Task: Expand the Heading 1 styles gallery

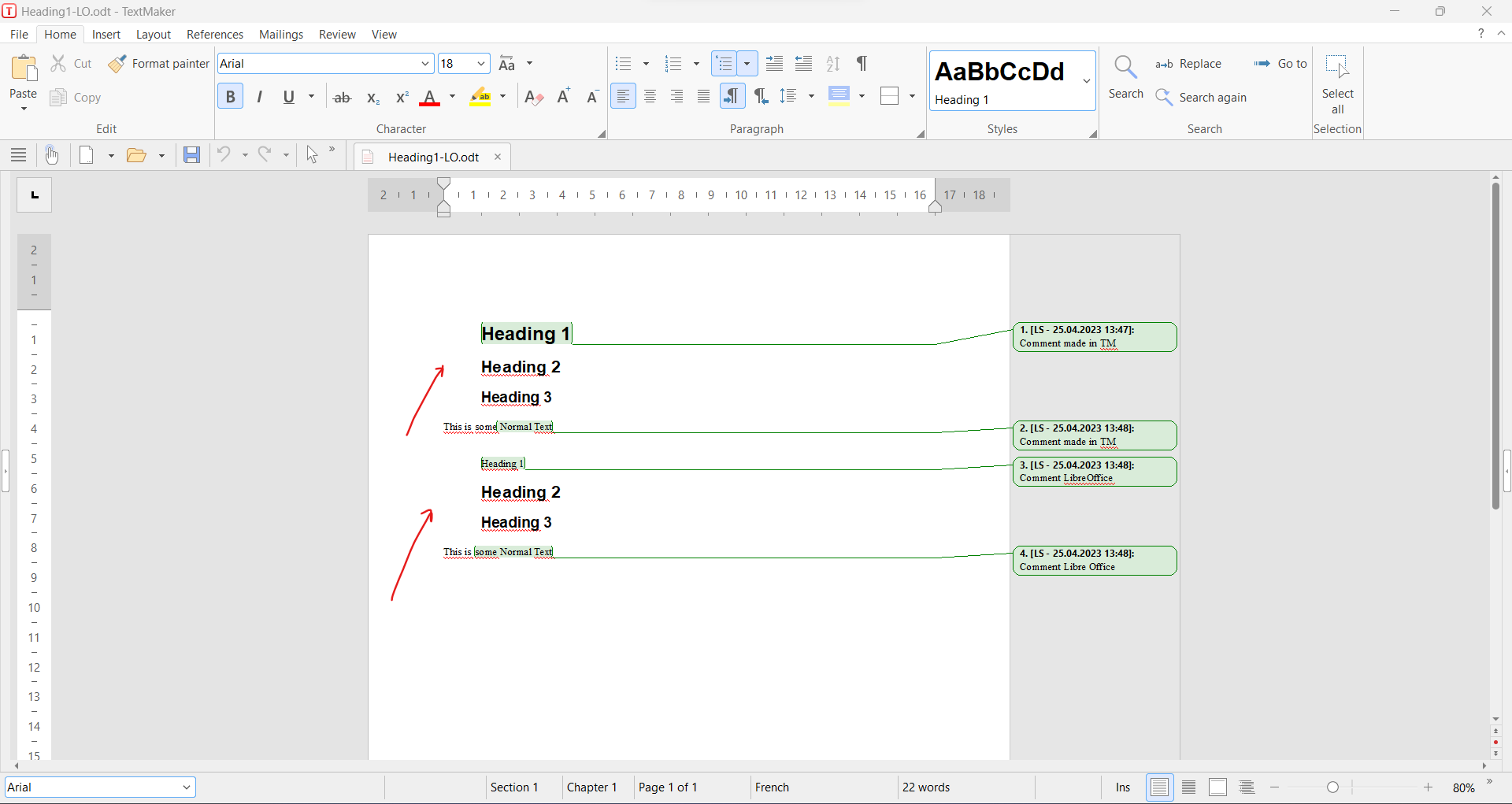Action: (1087, 80)
